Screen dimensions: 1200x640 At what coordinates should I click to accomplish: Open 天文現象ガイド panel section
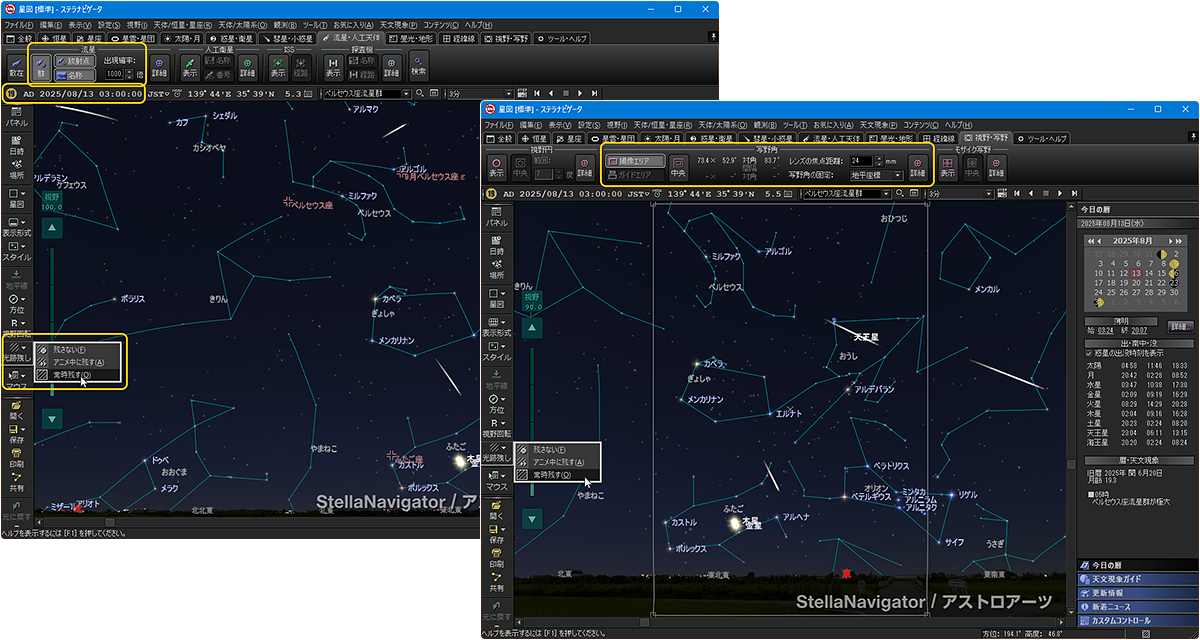[1136, 579]
